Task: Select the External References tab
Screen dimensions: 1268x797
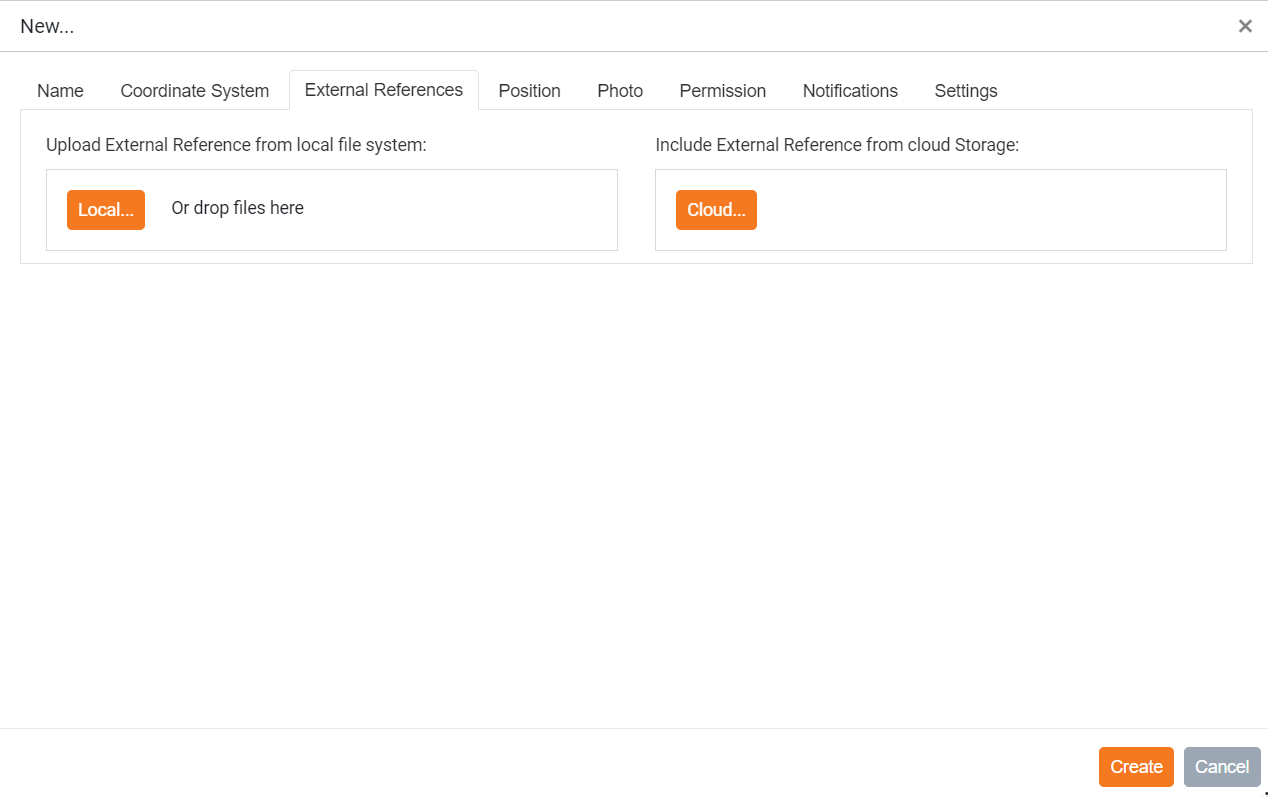Action: coord(383,90)
